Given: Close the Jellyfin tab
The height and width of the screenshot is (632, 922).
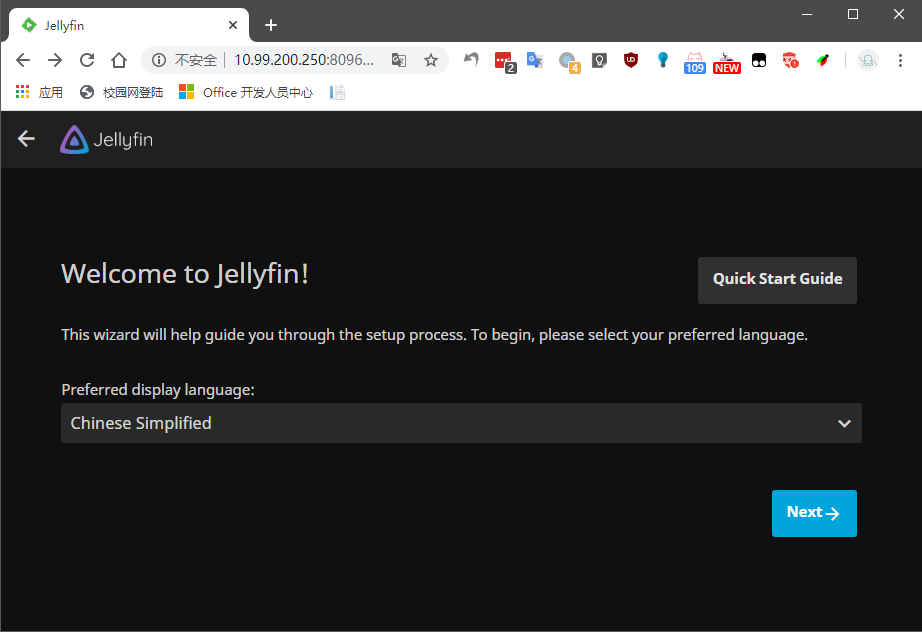Looking at the screenshot, I should click(x=233, y=25).
